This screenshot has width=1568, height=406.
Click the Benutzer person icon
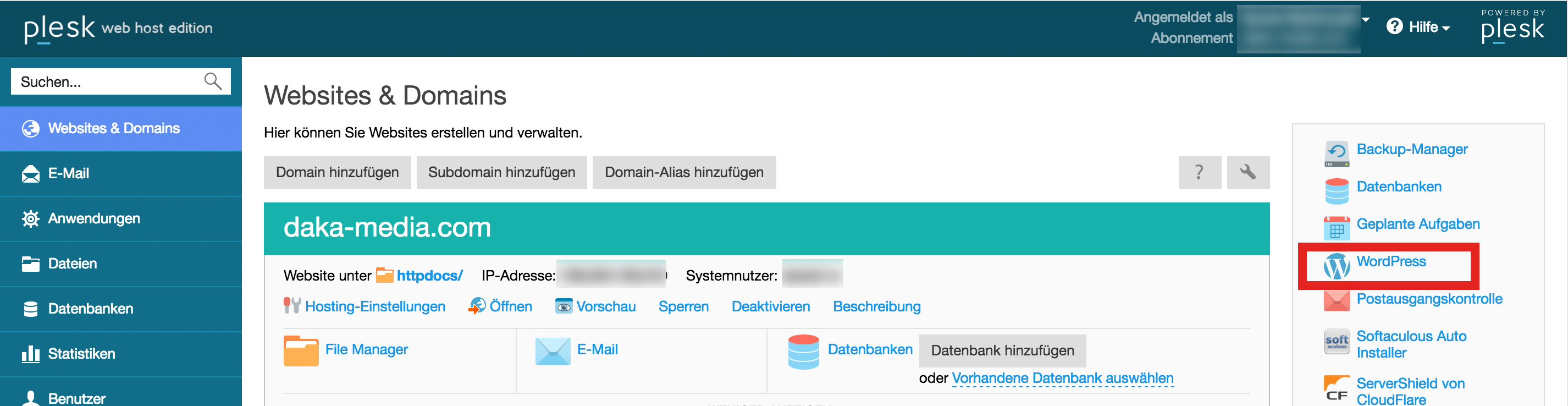click(x=30, y=398)
